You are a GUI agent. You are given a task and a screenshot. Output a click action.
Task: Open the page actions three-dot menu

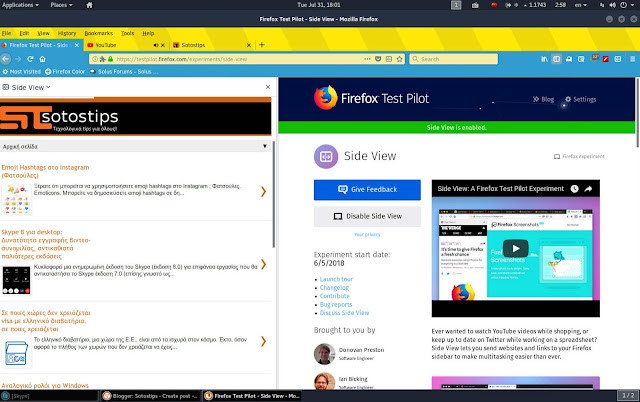[x=367, y=59]
